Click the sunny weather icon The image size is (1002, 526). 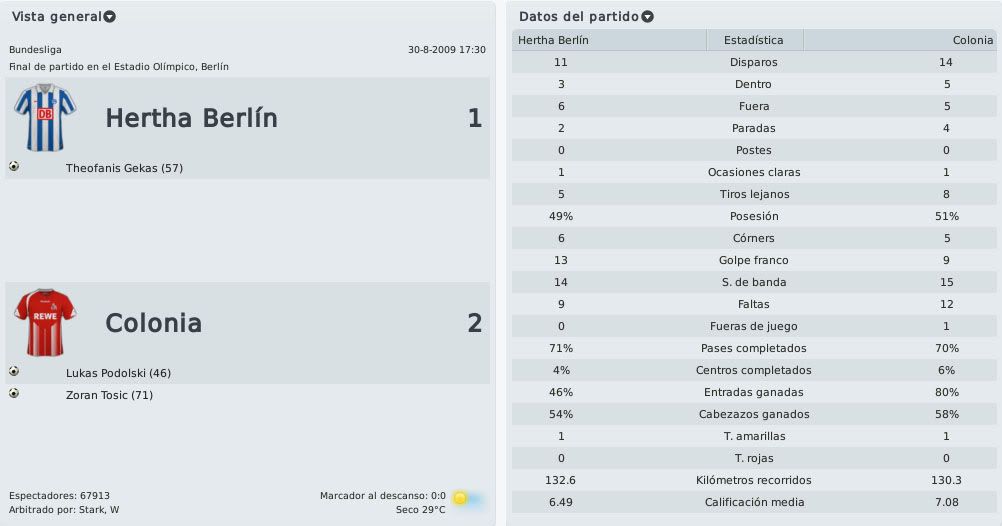click(x=466, y=499)
